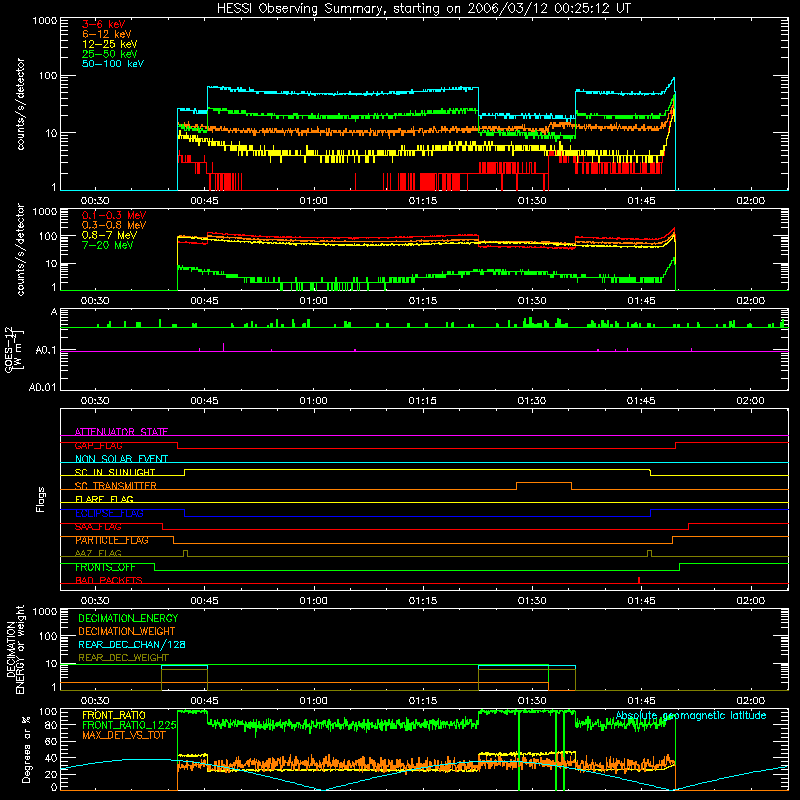
Task: Click the BAD_PACKETS spike near 01:45
Action: (x=639, y=580)
